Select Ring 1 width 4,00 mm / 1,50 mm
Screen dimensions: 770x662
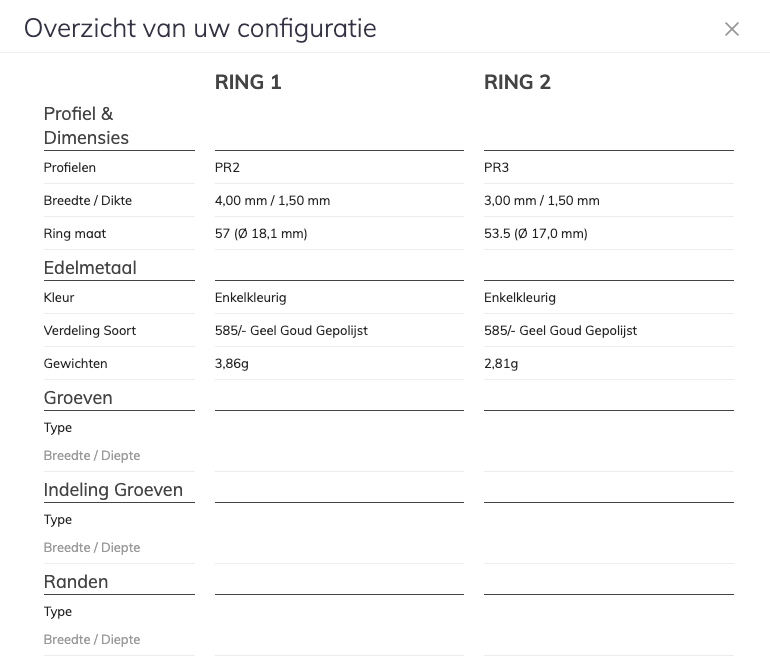tap(272, 201)
